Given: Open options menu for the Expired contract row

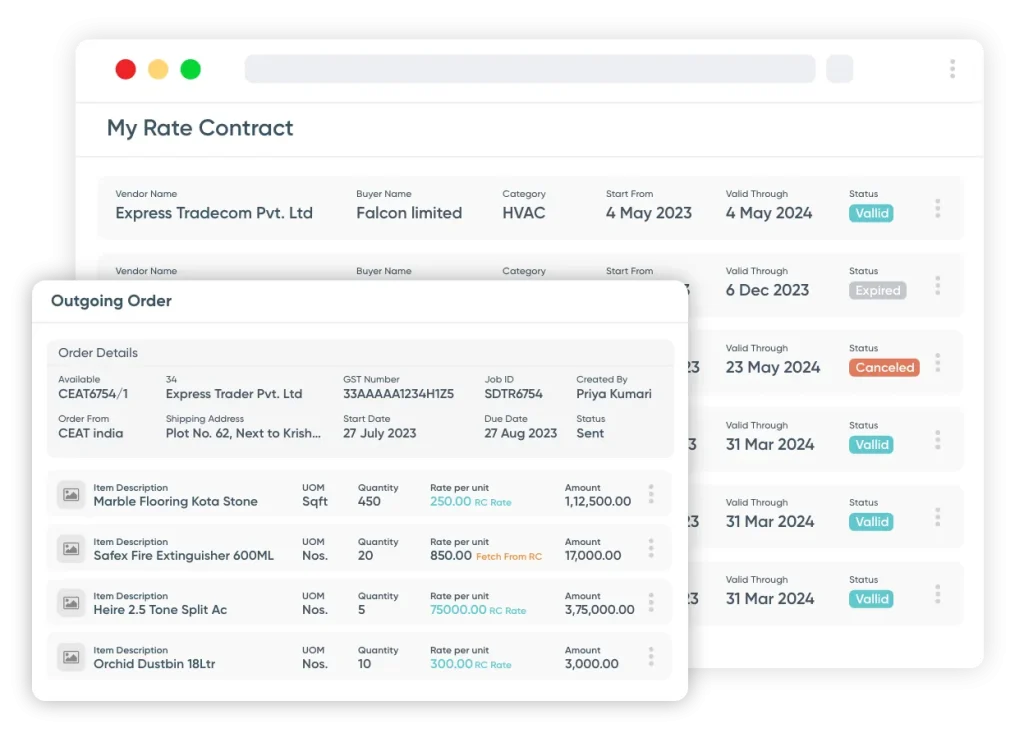Looking at the screenshot, I should point(937,285).
